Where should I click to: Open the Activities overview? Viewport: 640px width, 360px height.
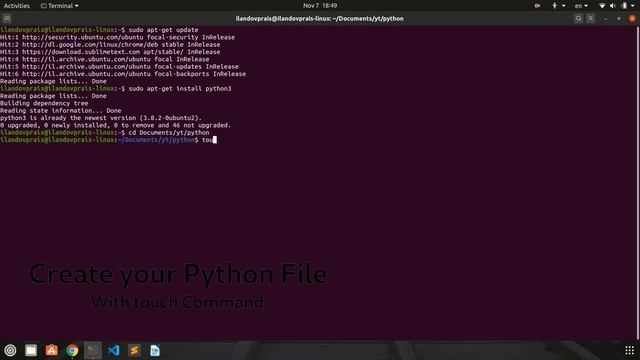point(17,6)
